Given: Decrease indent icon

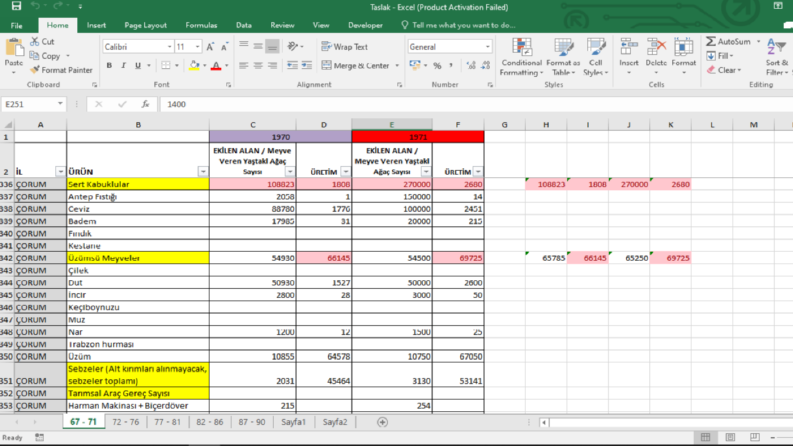Looking at the screenshot, I should coord(292,65).
